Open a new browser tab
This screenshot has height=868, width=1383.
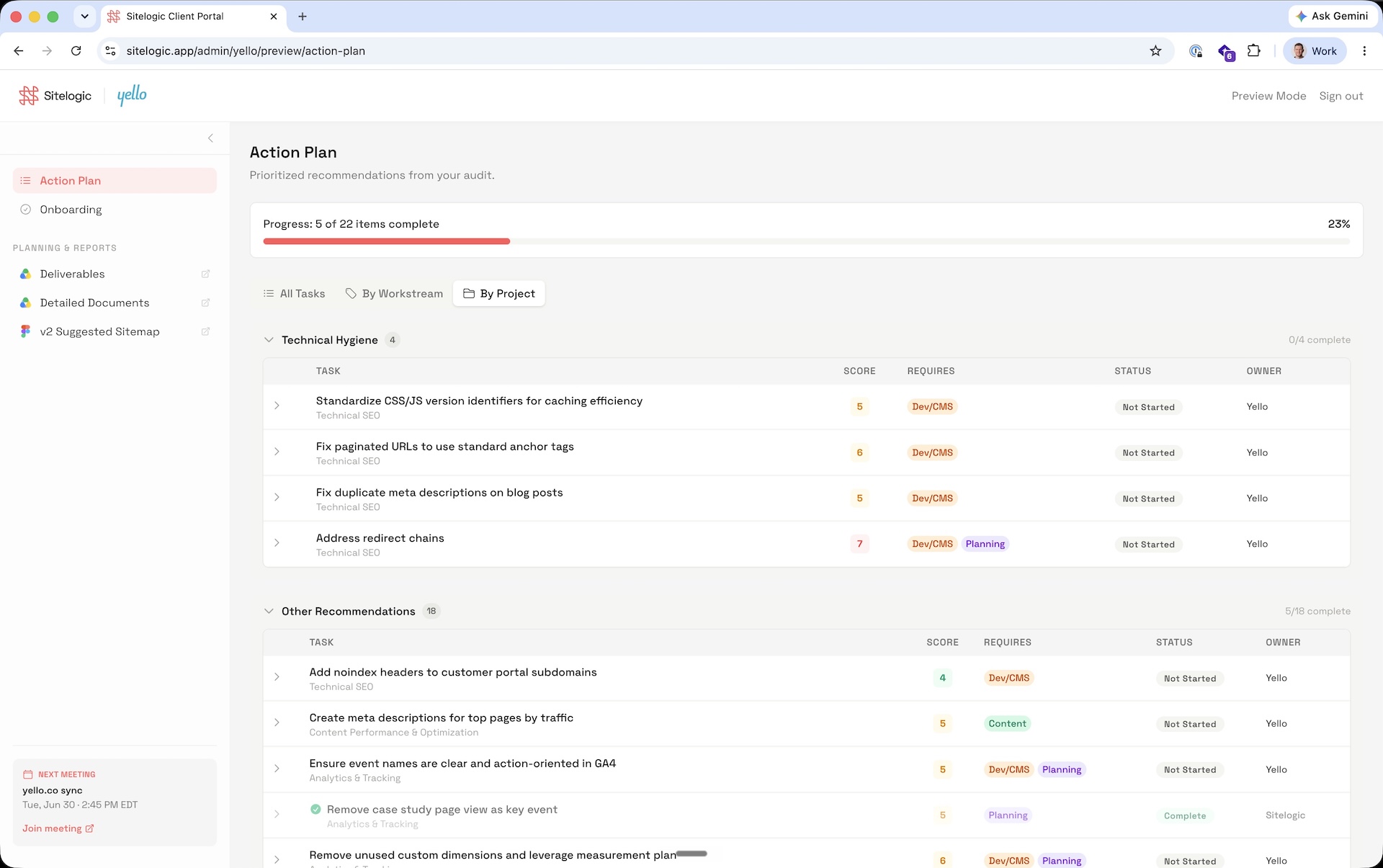303,16
